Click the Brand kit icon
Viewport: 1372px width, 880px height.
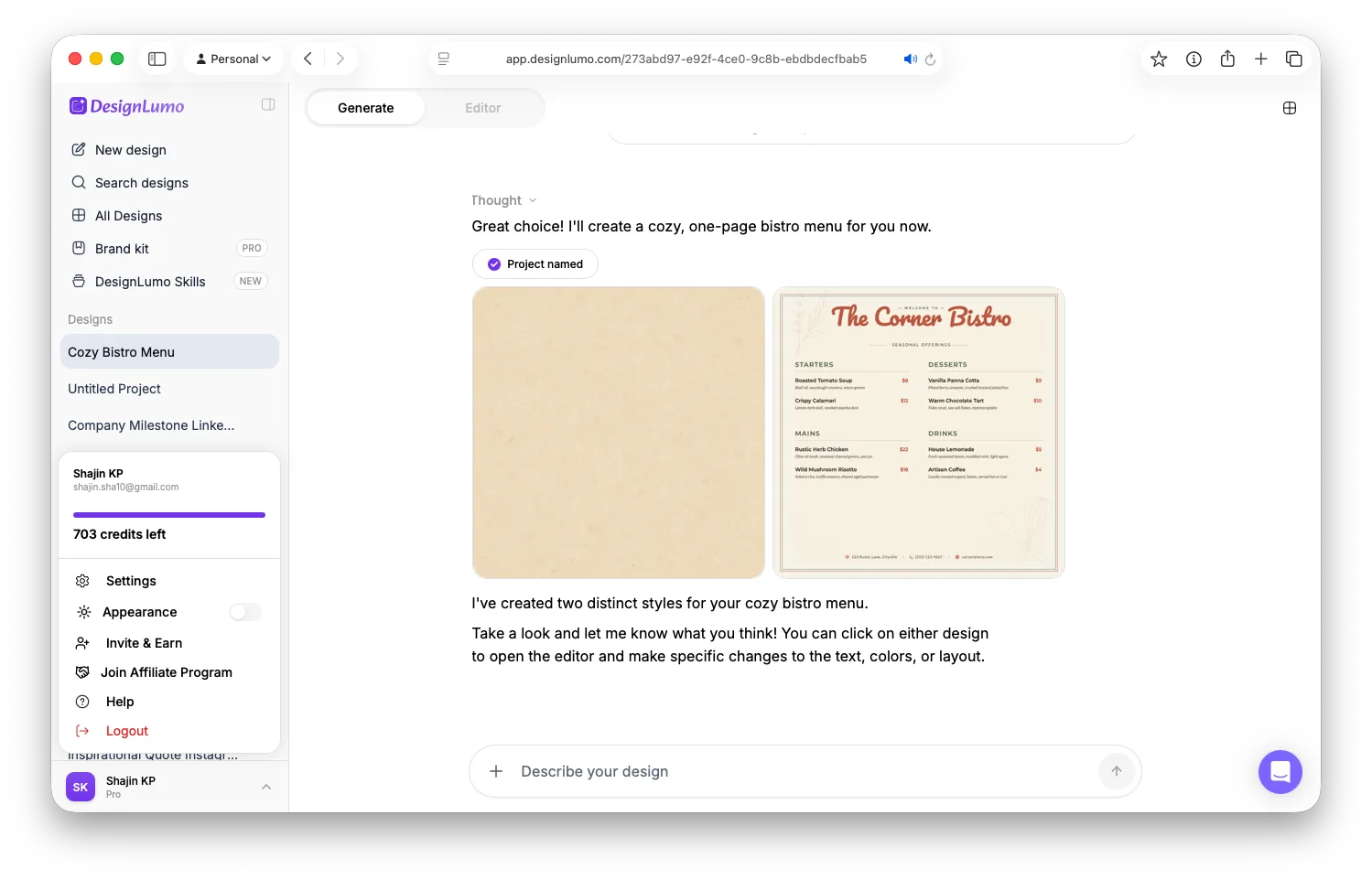click(x=79, y=248)
